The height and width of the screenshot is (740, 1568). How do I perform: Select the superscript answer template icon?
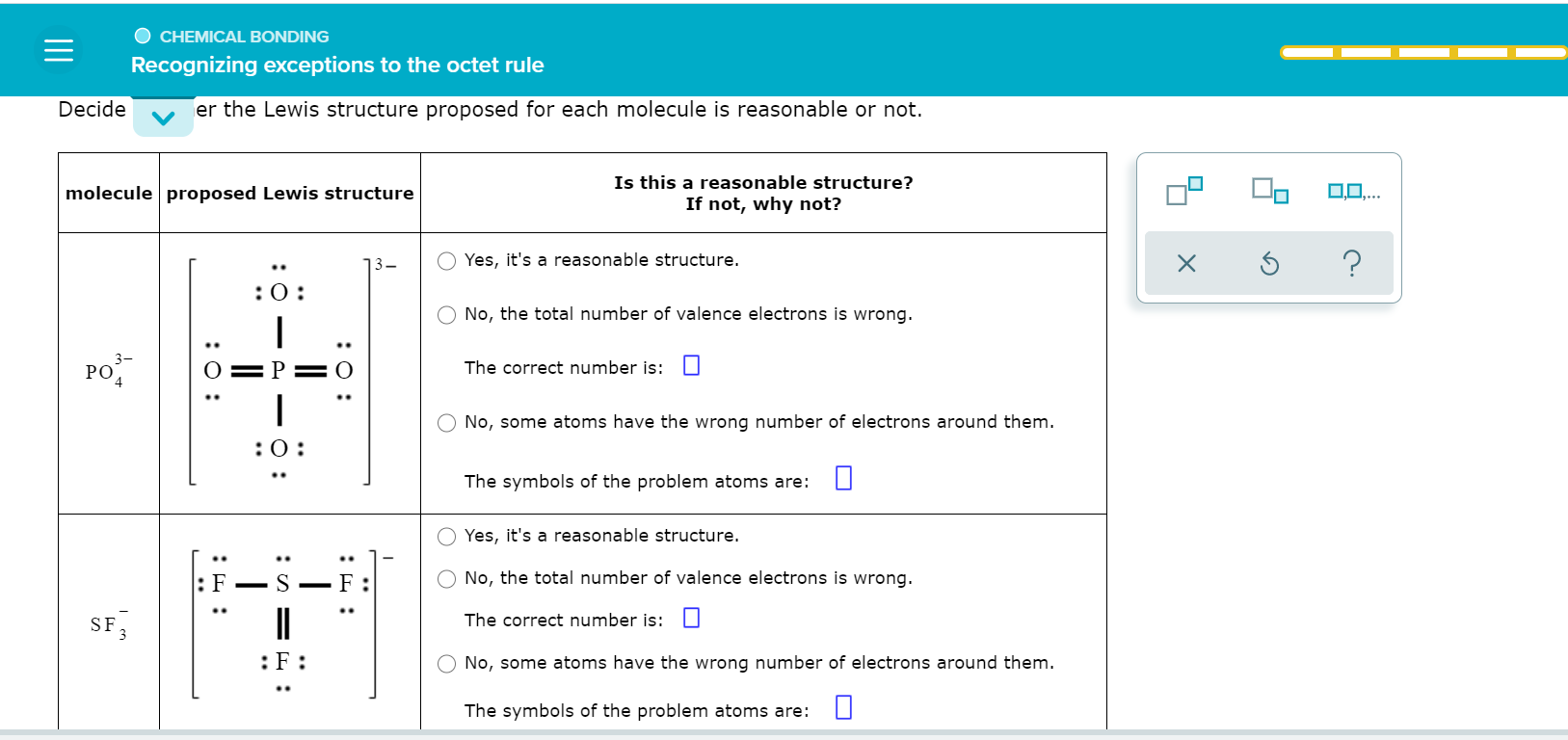click(1183, 192)
